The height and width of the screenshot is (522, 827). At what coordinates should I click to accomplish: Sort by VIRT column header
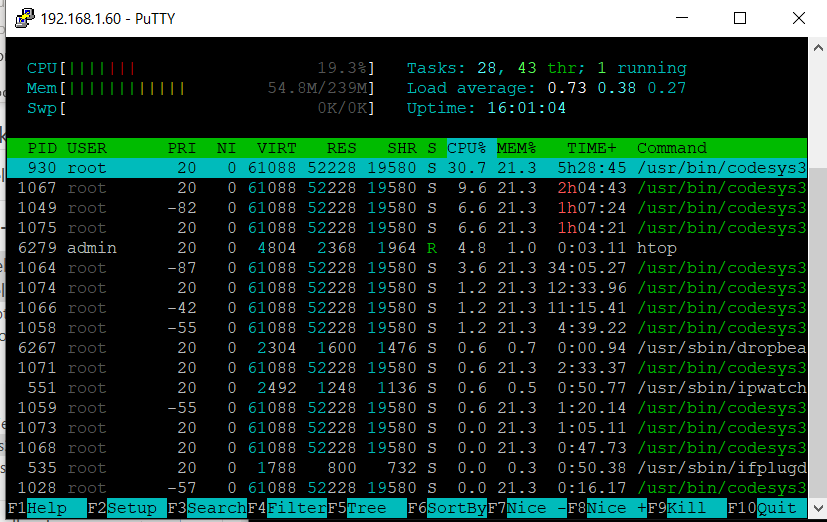276,148
